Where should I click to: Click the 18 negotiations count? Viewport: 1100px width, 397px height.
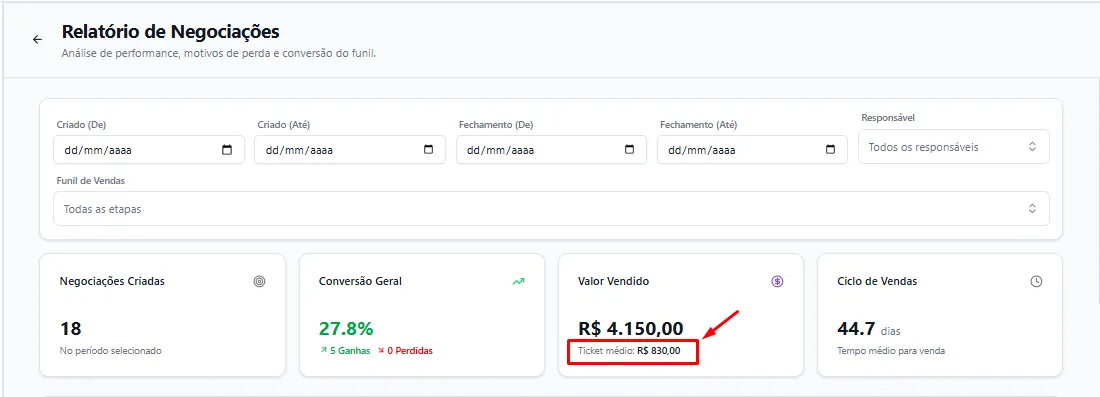tap(71, 328)
